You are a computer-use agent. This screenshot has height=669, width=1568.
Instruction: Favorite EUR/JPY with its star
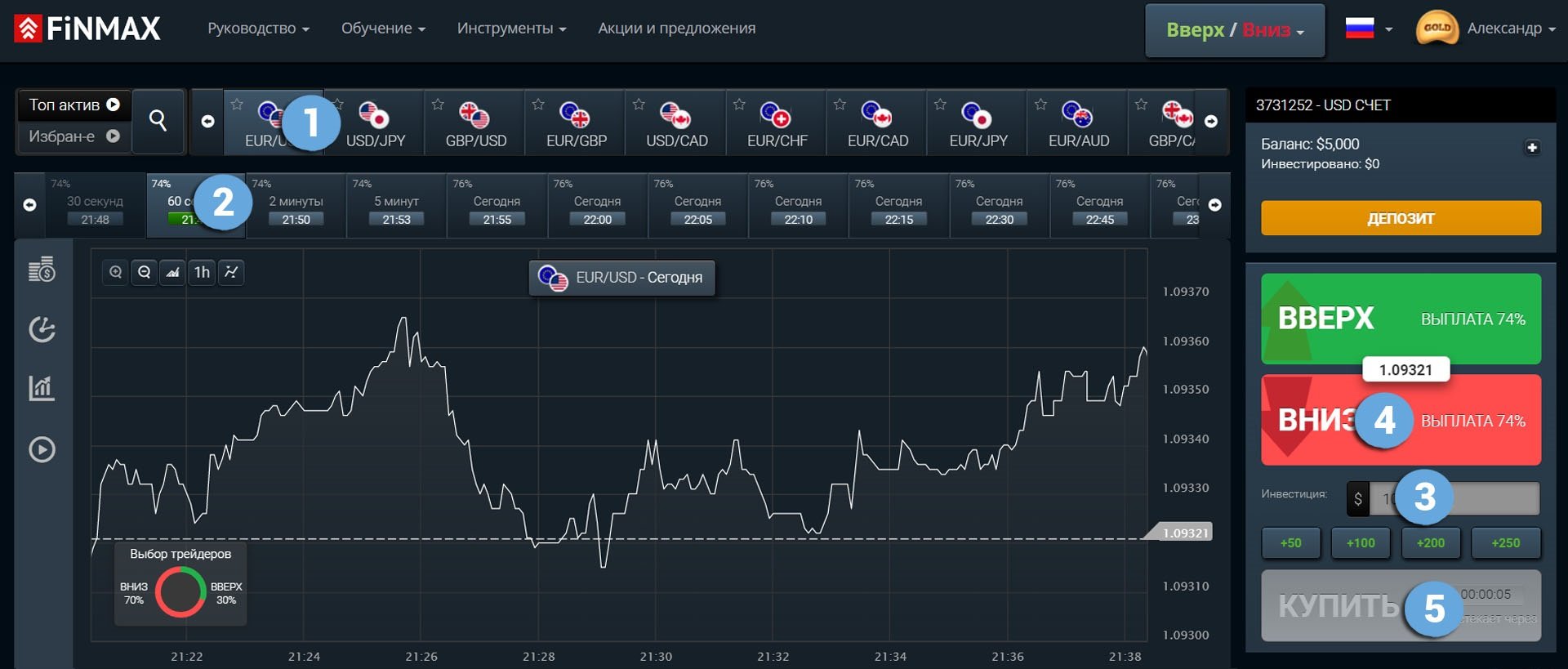tap(940, 104)
